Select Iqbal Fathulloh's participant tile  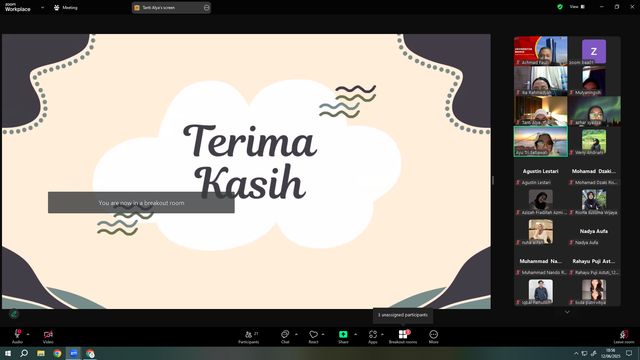(540, 292)
